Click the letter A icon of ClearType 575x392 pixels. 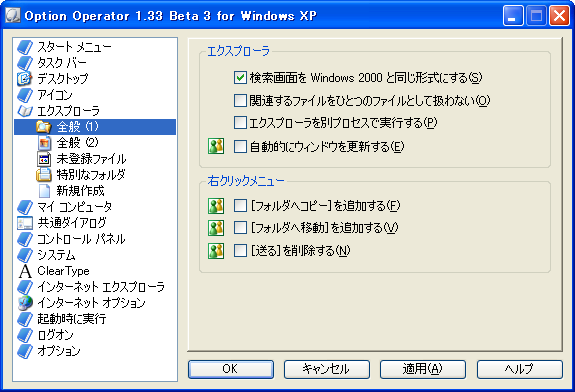[x=25, y=271]
